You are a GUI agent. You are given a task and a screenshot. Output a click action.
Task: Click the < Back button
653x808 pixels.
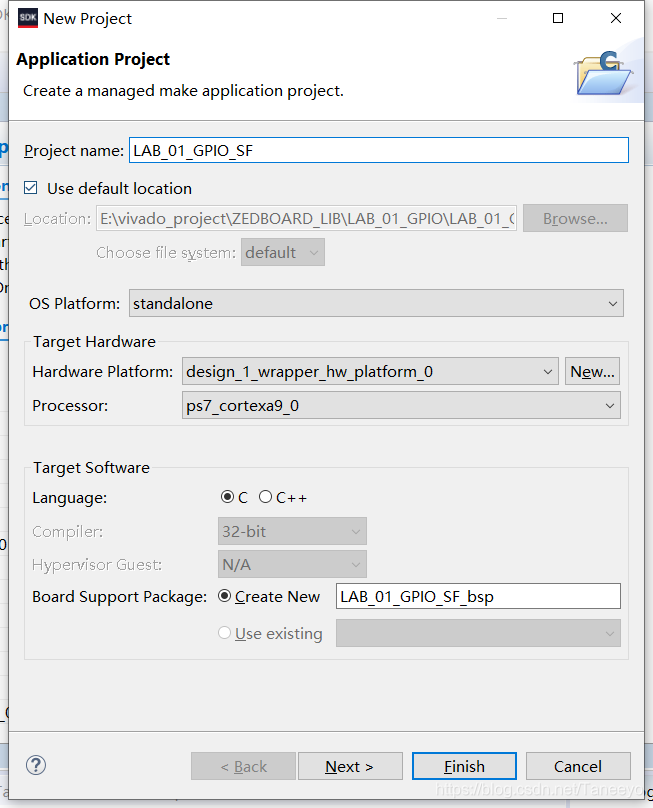tap(243, 766)
